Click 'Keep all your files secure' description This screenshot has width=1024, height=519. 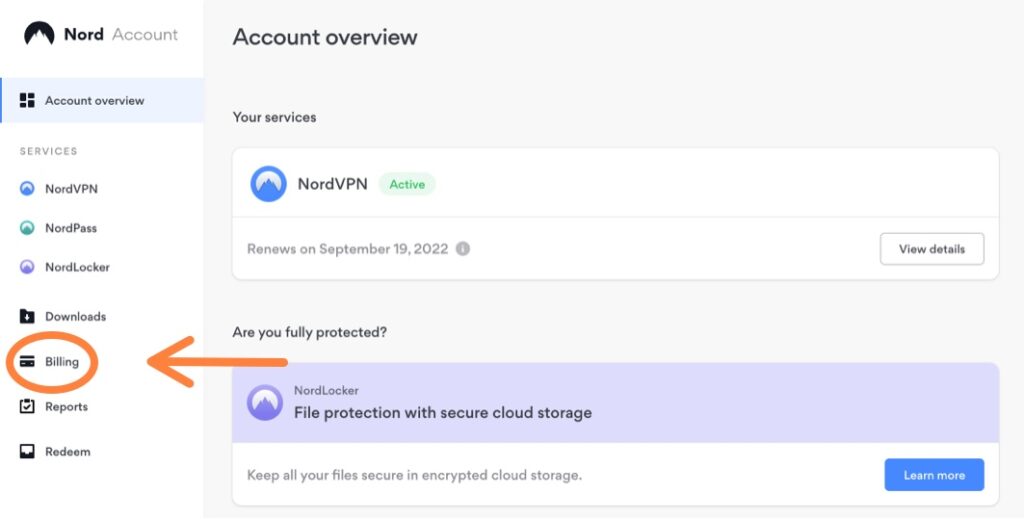click(x=414, y=475)
